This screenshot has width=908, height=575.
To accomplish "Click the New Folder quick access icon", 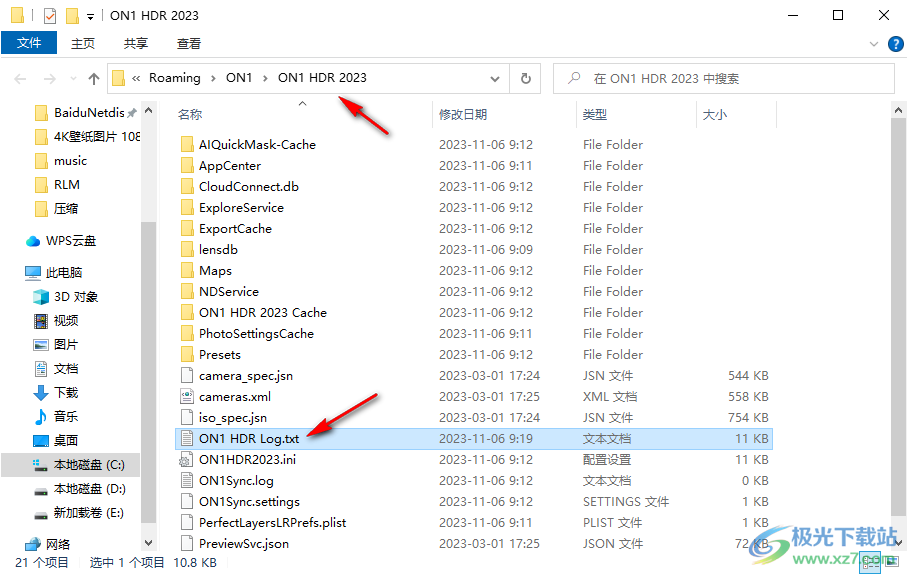I will 72,15.
